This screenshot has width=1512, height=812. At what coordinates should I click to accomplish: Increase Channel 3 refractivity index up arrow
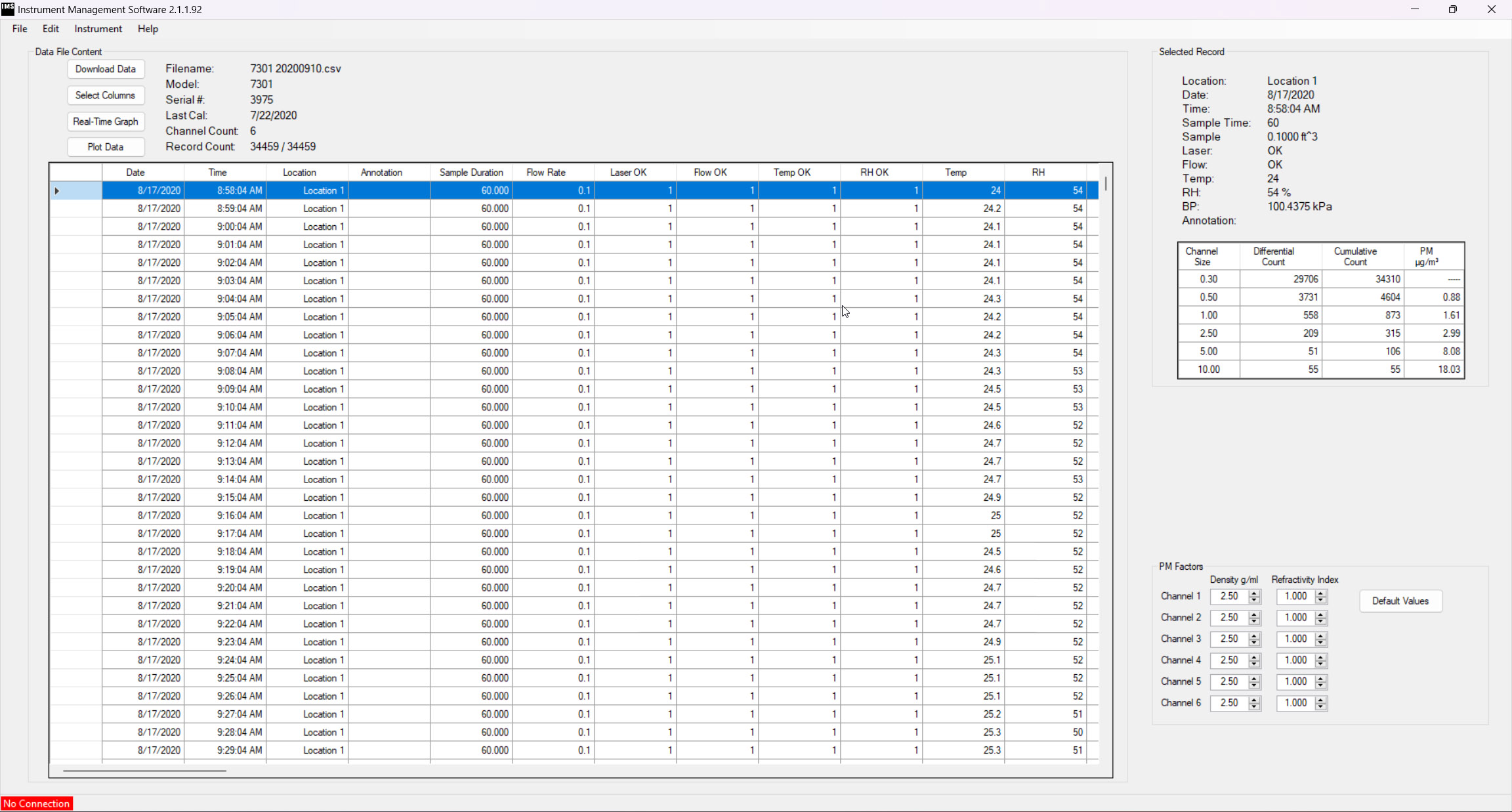tap(1321, 635)
